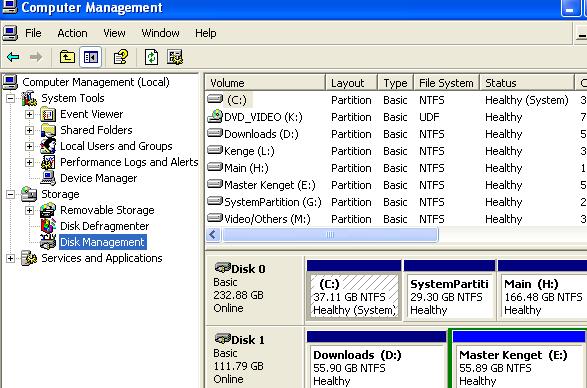Collapse the Storage tree node
Screen dimensions: 587x388
pyautogui.click(x=10, y=194)
